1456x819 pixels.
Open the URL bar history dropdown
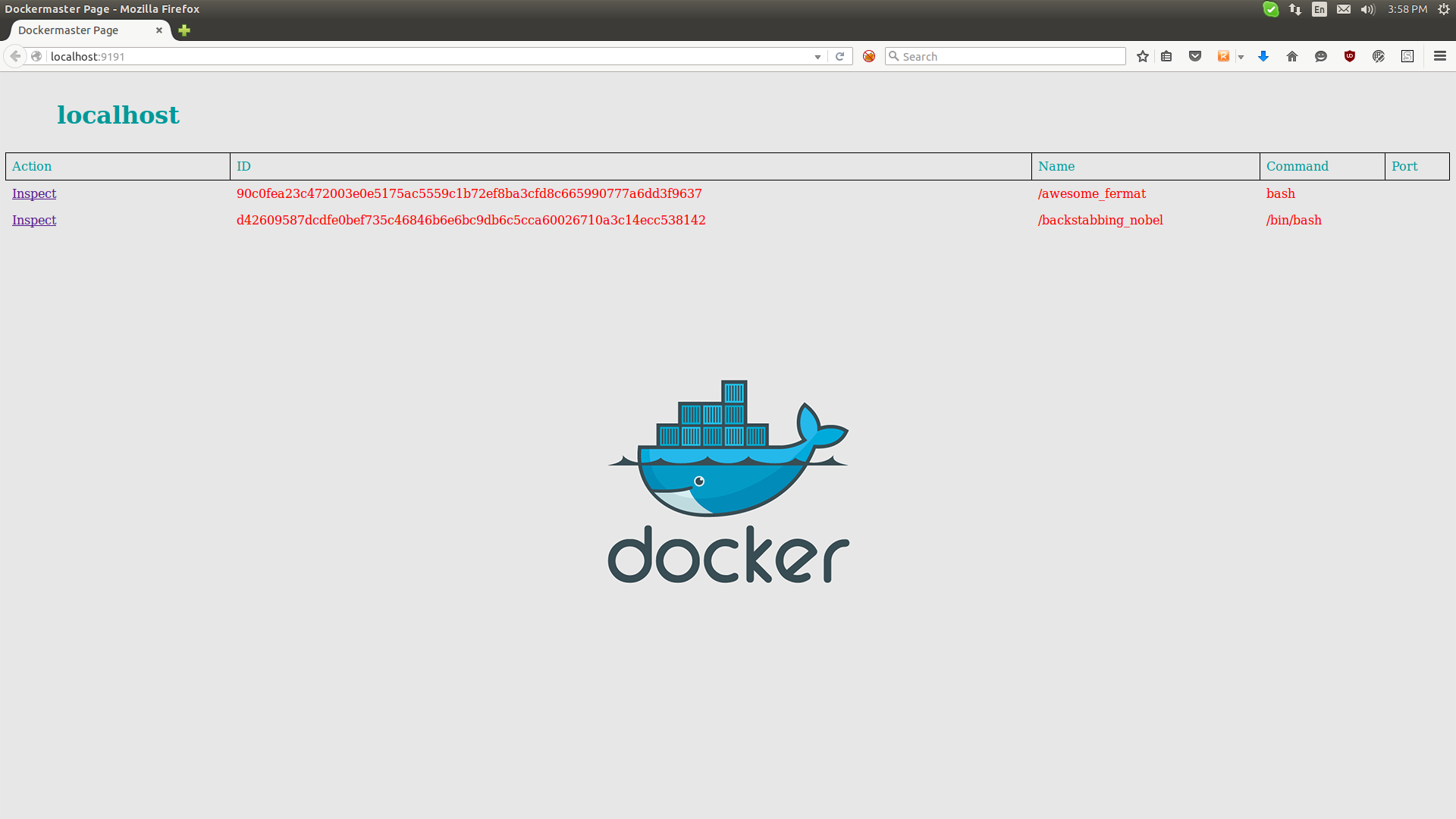(817, 57)
